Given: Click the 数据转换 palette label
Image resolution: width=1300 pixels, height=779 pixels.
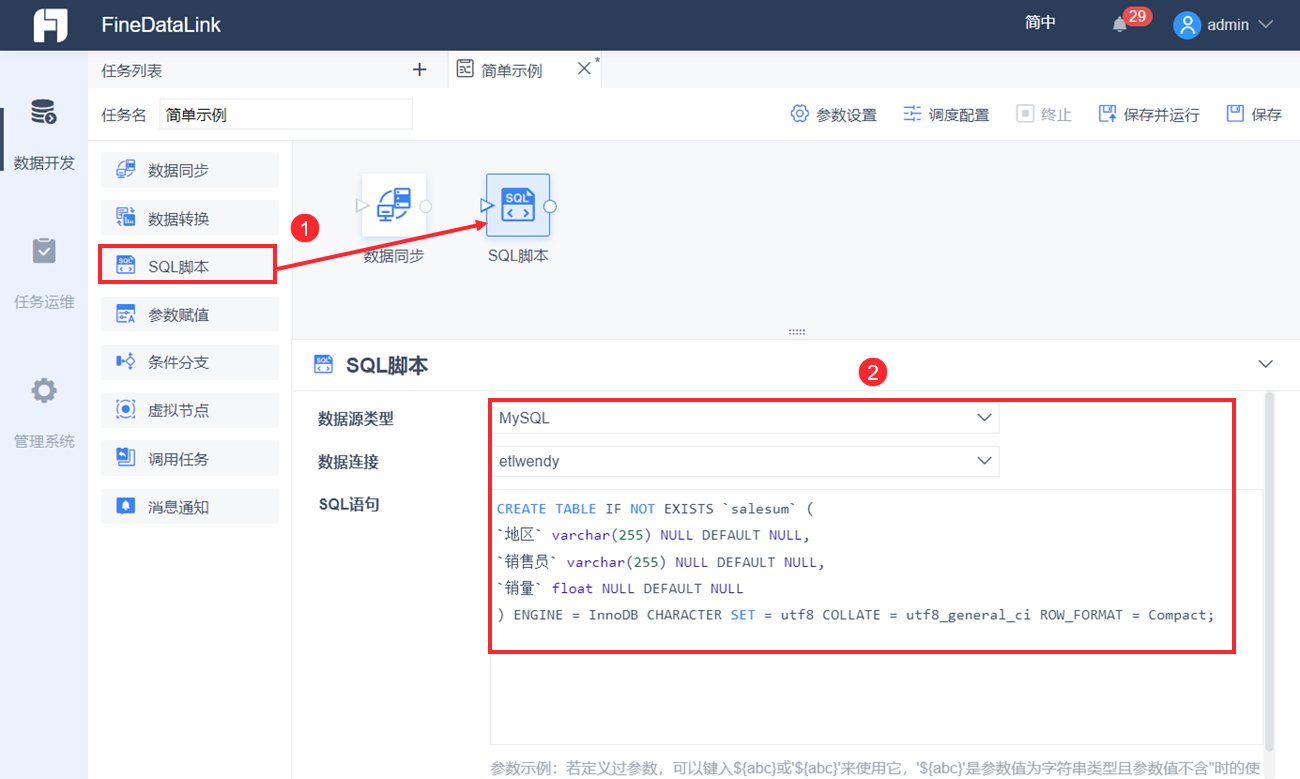Looking at the screenshot, I should 178,219.
